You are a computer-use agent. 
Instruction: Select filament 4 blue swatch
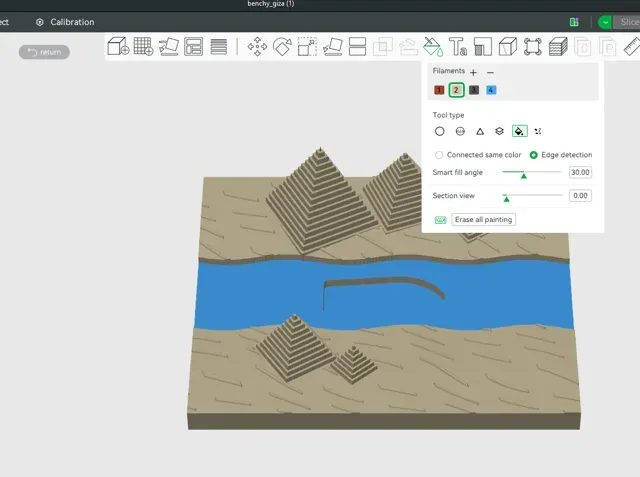491,90
